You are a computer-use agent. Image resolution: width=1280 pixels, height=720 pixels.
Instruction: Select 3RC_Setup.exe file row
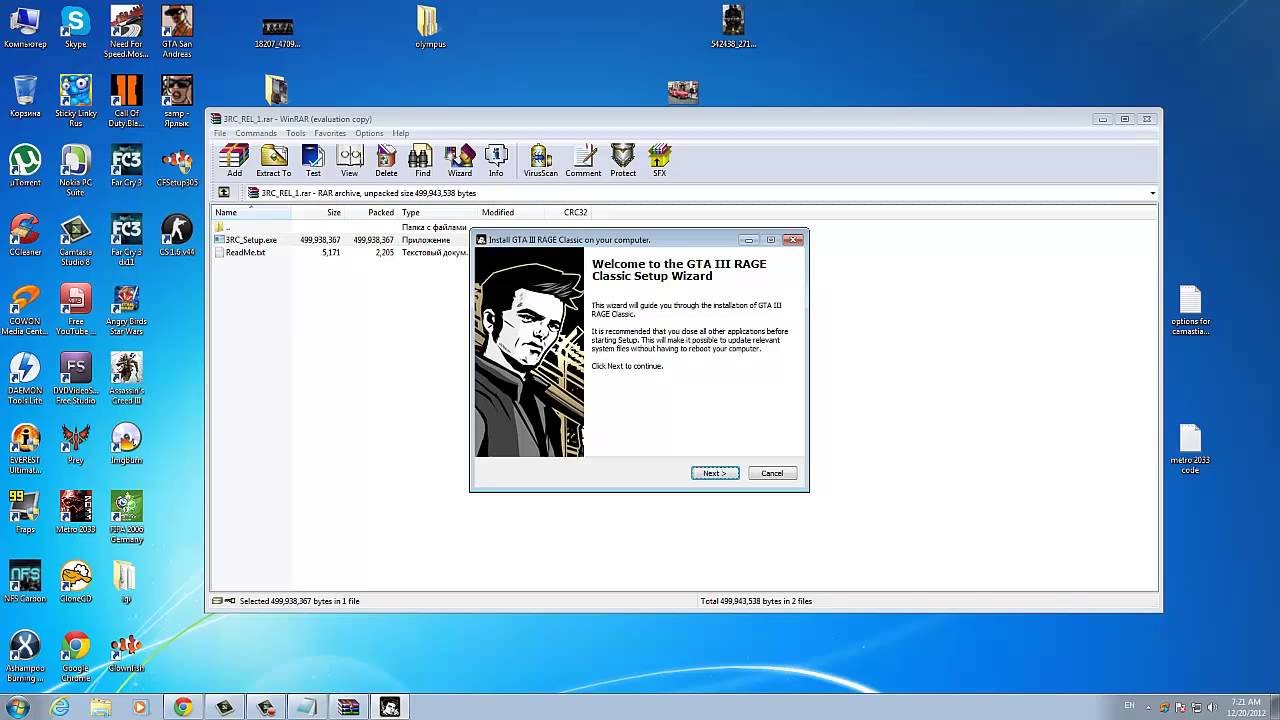pyautogui.click(x=340, y=240)
